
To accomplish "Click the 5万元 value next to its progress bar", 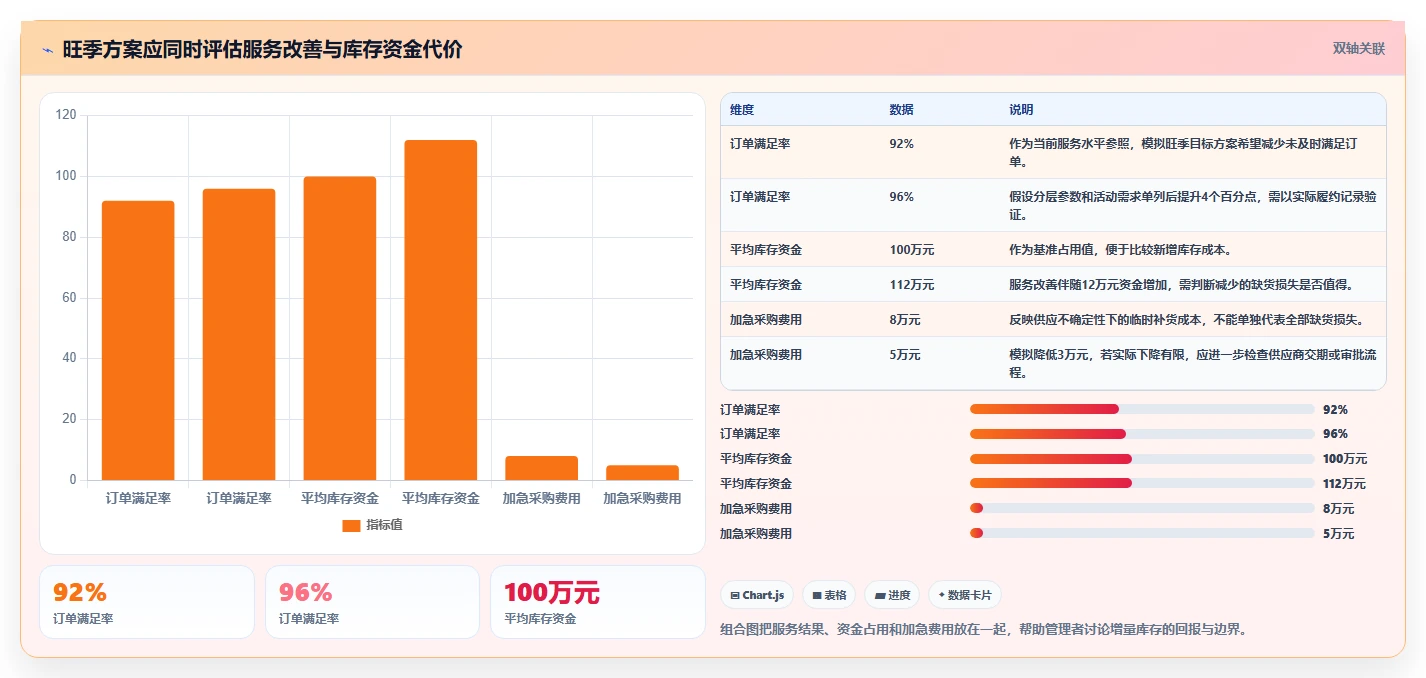I will [x=1339, y=534].
